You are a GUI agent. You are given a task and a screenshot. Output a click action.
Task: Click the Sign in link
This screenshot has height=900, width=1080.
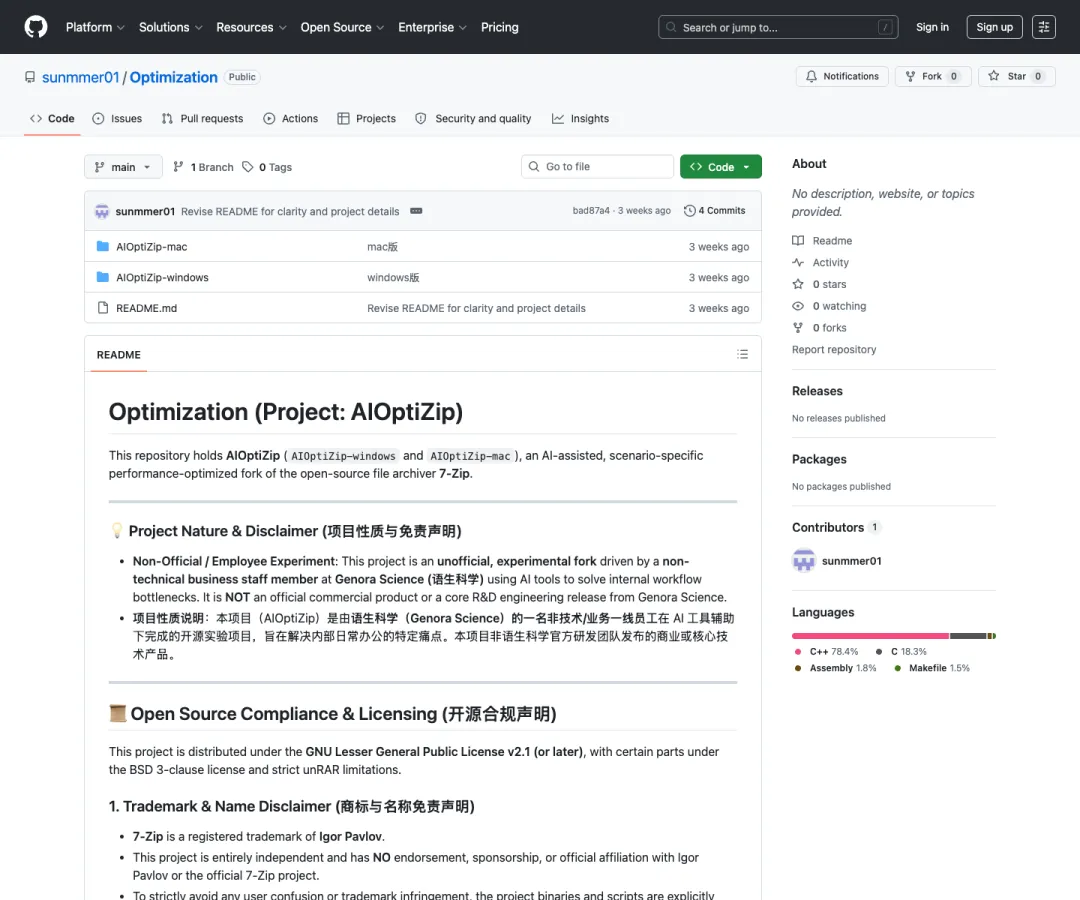[932, 27]
